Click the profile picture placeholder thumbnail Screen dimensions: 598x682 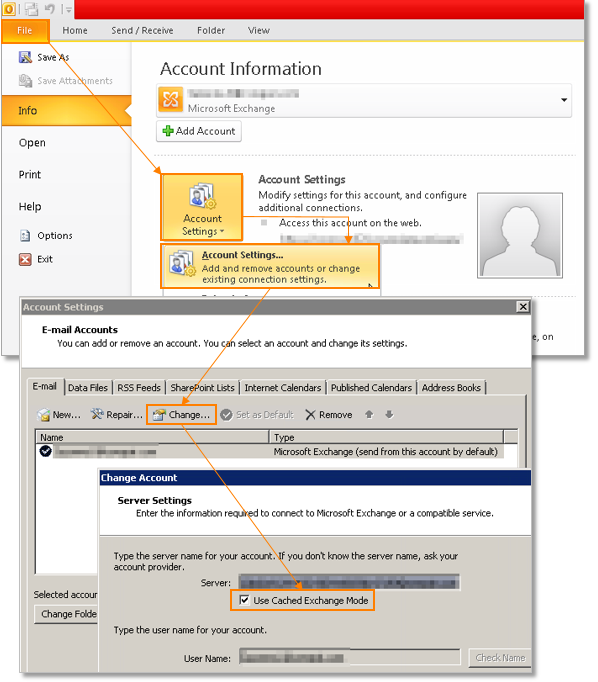click(x=520, y=235)
